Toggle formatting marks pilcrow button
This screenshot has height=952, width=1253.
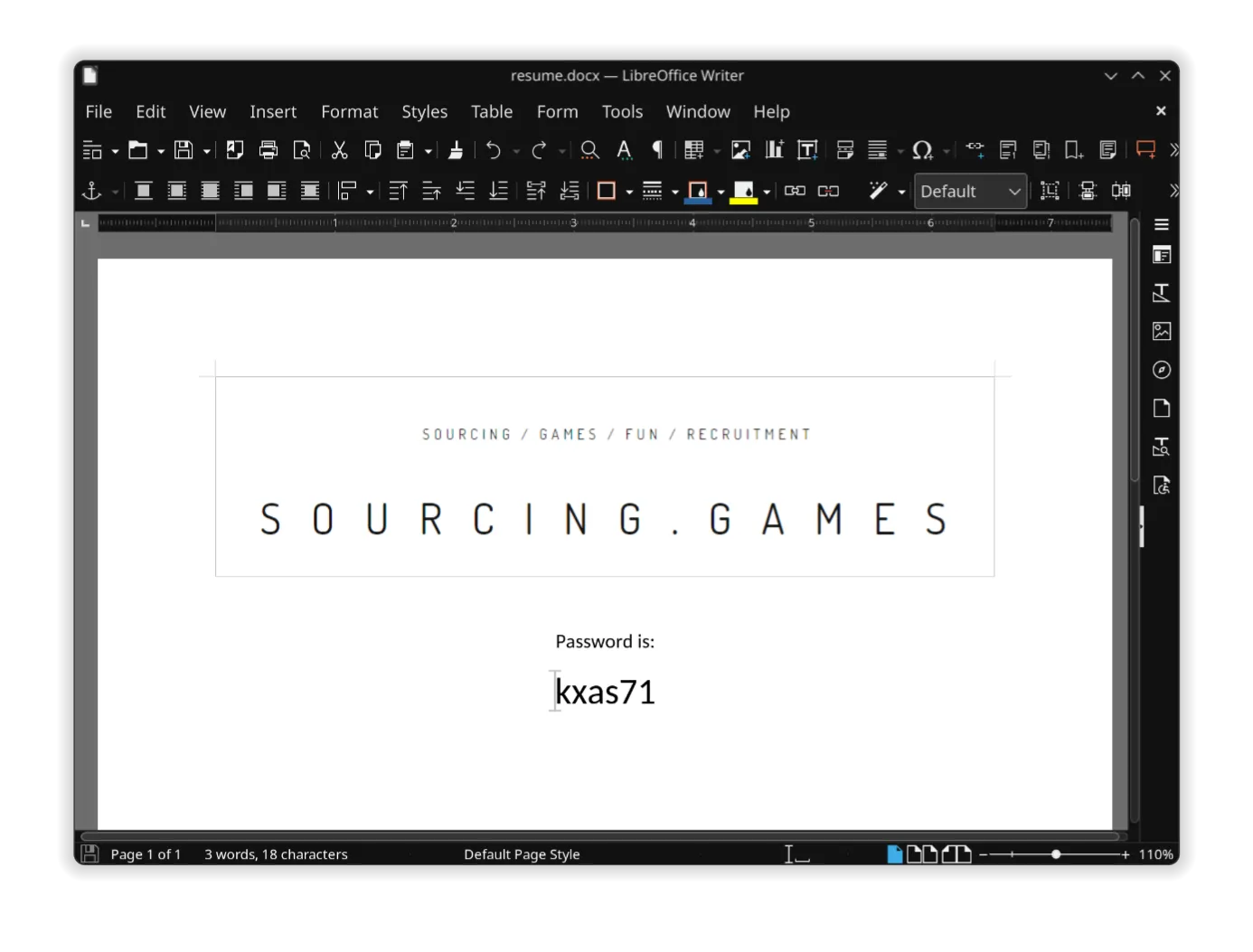657,150
